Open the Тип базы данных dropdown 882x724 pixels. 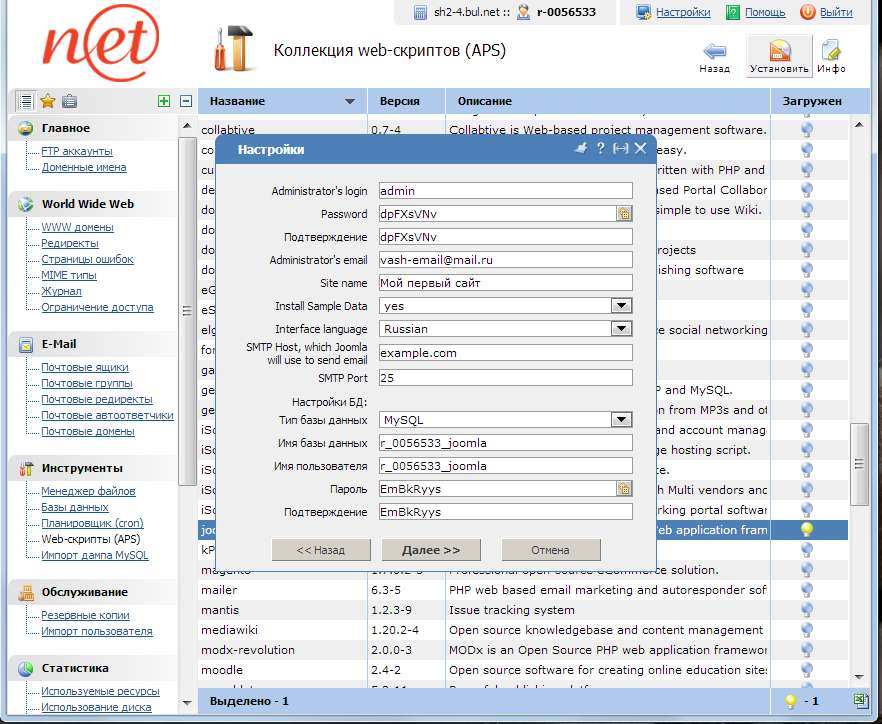pyautogui.click(x=621, y=420)
